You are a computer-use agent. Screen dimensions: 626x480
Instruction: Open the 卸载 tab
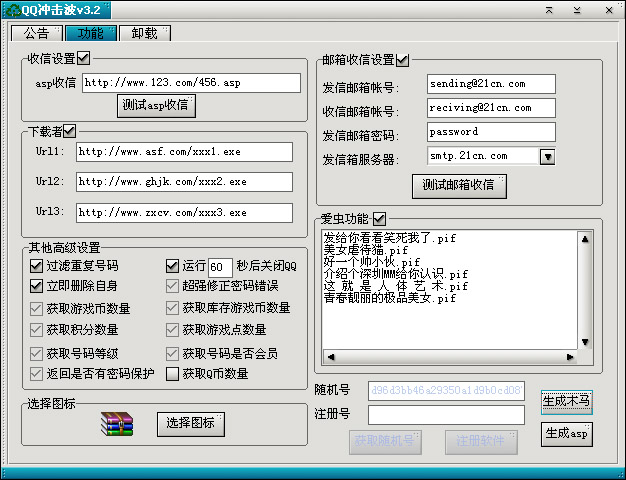coord(145,33)
